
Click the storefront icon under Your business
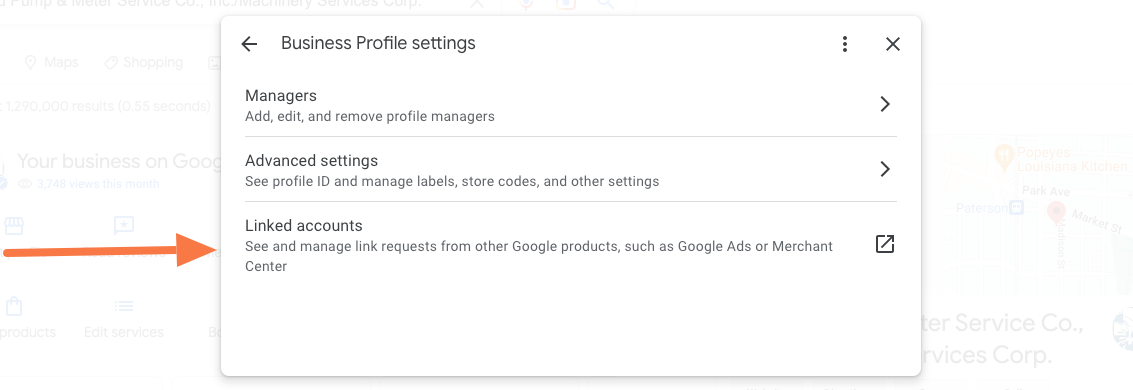point(13,226)
